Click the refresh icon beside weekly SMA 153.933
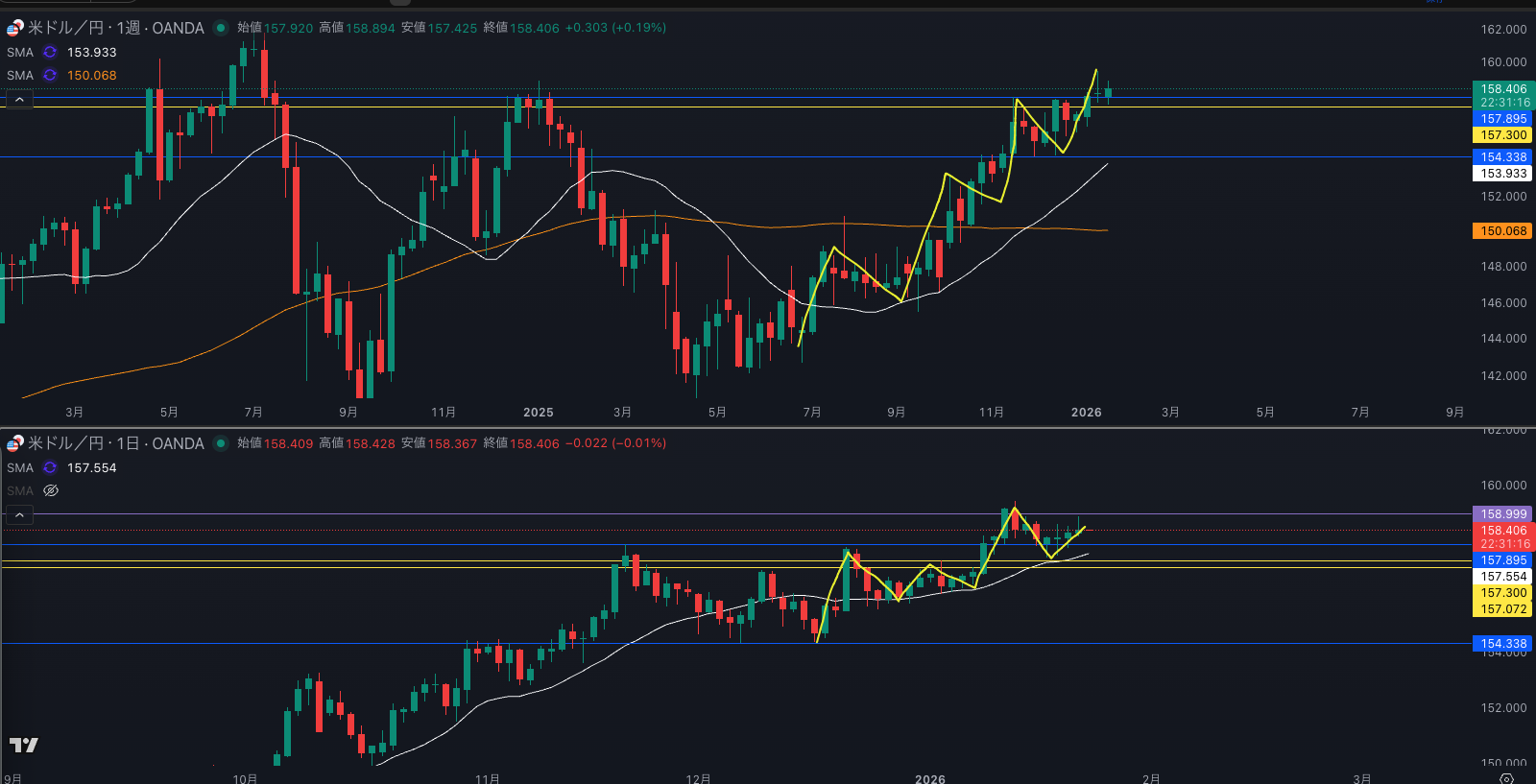1536x784 pixels. tap(50, 53)
